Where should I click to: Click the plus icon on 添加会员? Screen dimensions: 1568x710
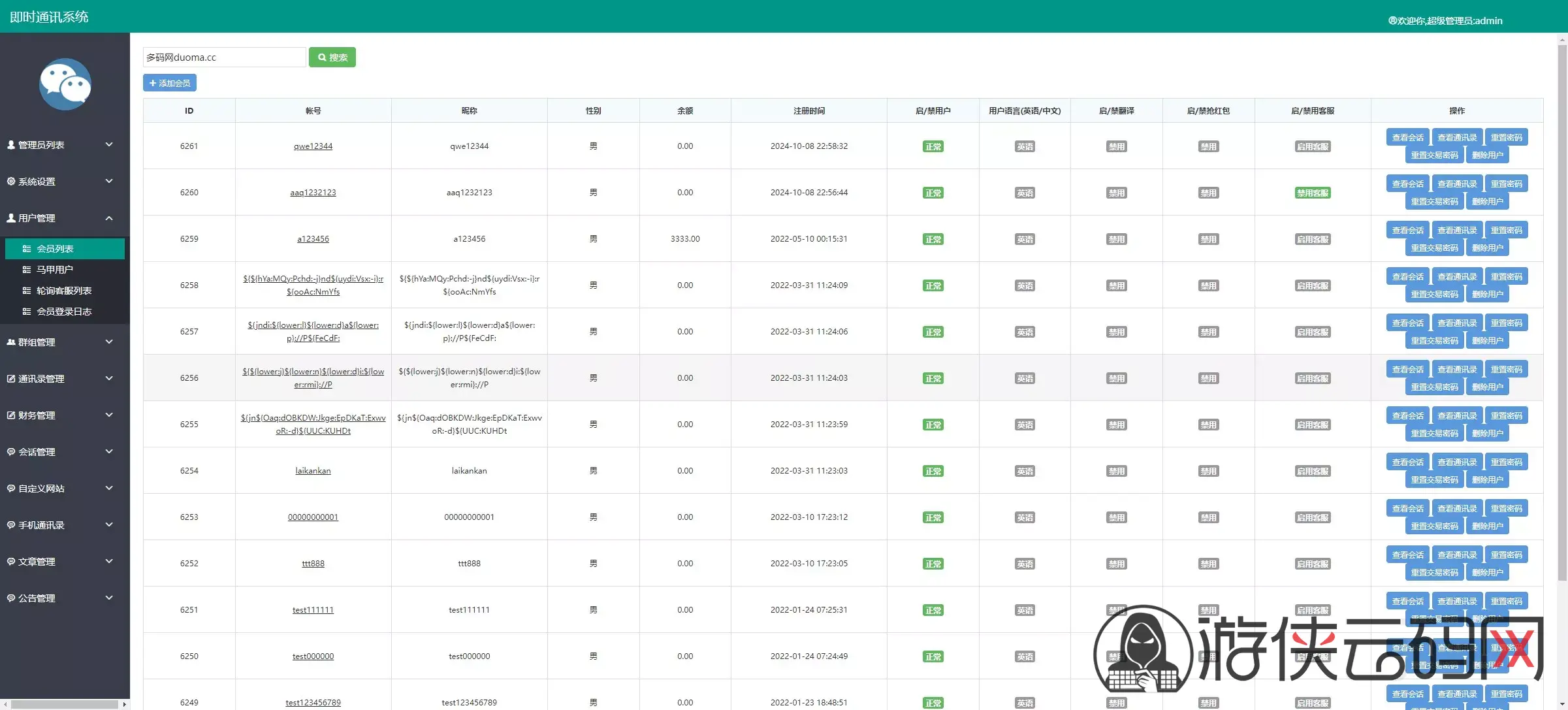pyautogui.click(x=153, y=83)
